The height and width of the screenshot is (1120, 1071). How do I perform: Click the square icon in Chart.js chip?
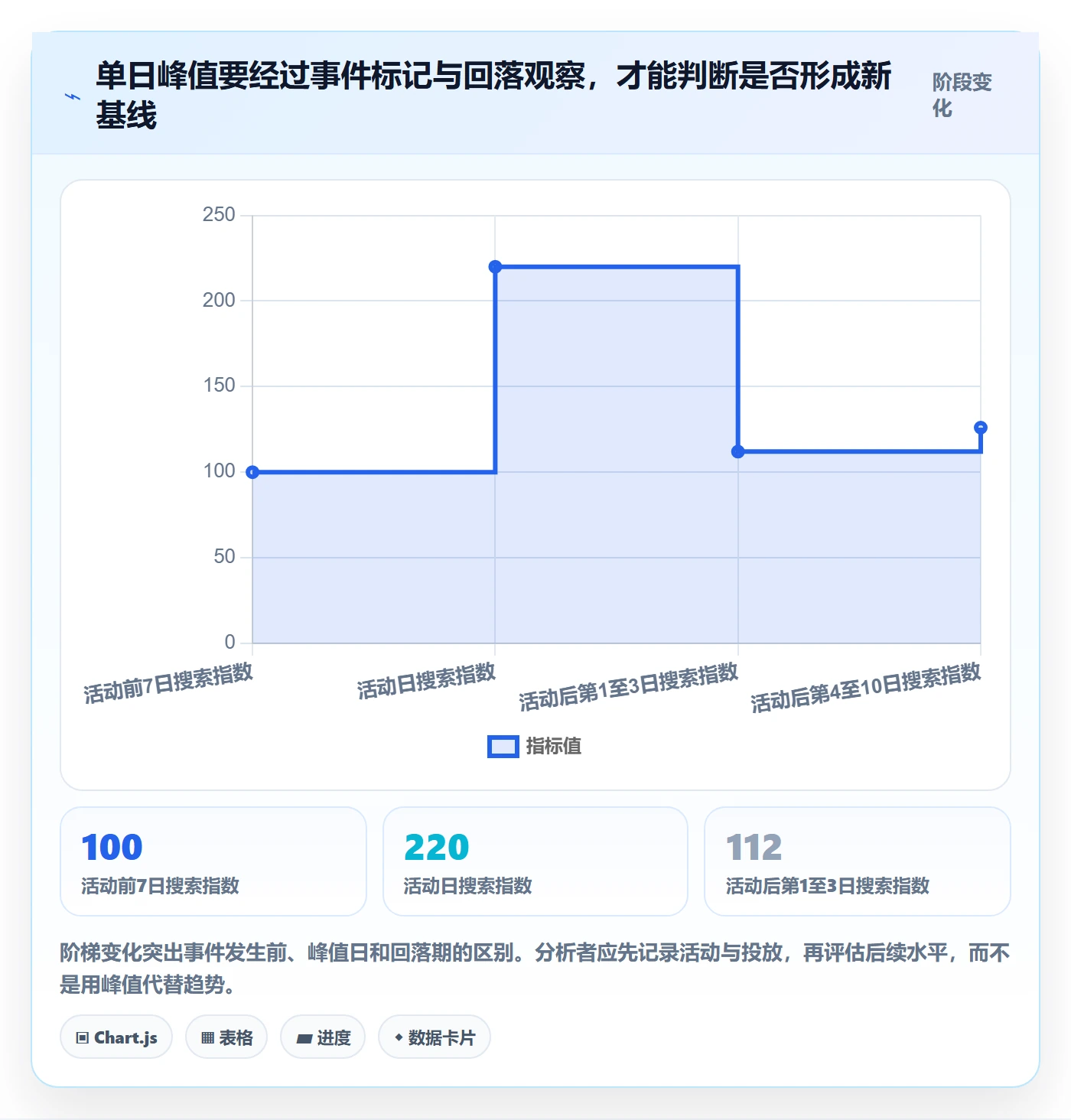point(83,1038)
